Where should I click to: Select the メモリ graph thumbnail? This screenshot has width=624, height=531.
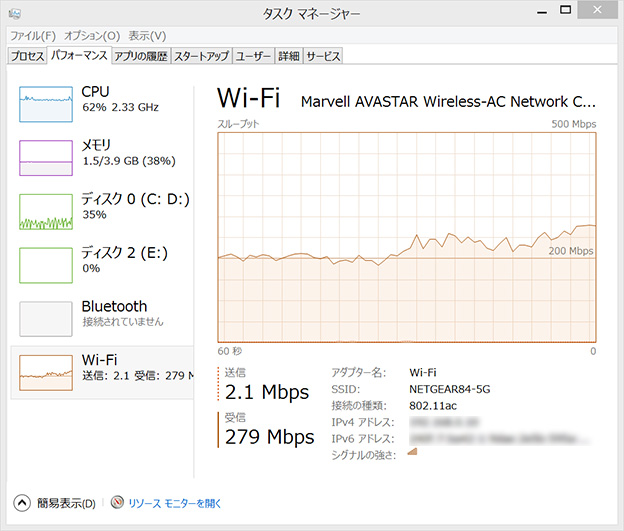[x=46, y=158]
